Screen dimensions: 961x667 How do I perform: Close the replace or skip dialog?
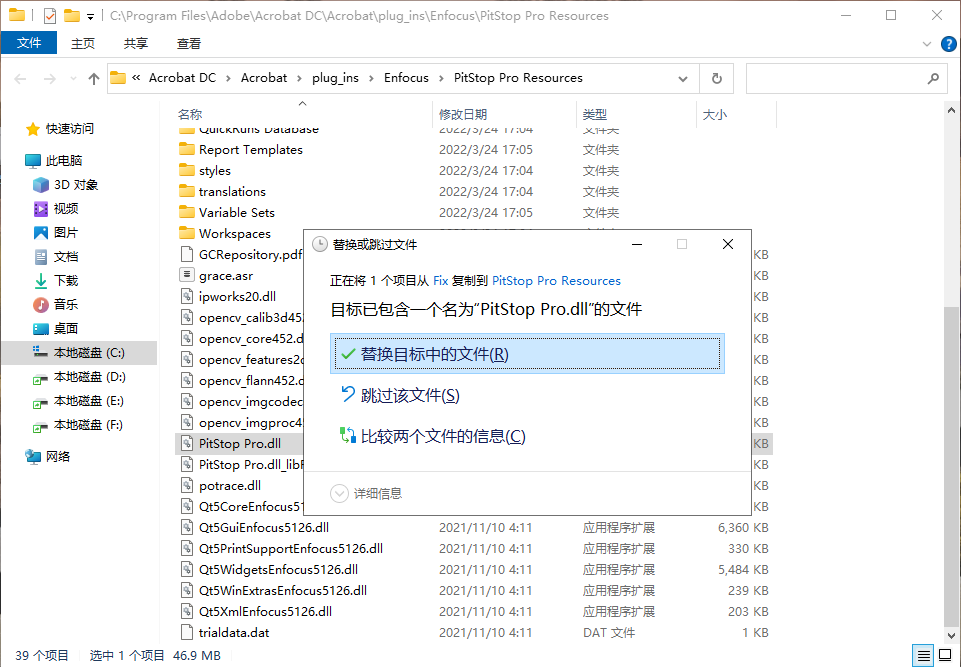coord(728,245)
